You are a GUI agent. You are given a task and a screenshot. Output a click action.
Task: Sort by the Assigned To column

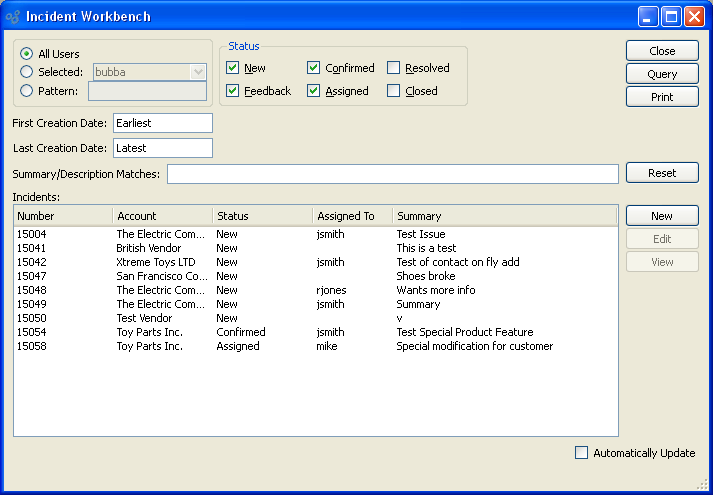(352, 216)
